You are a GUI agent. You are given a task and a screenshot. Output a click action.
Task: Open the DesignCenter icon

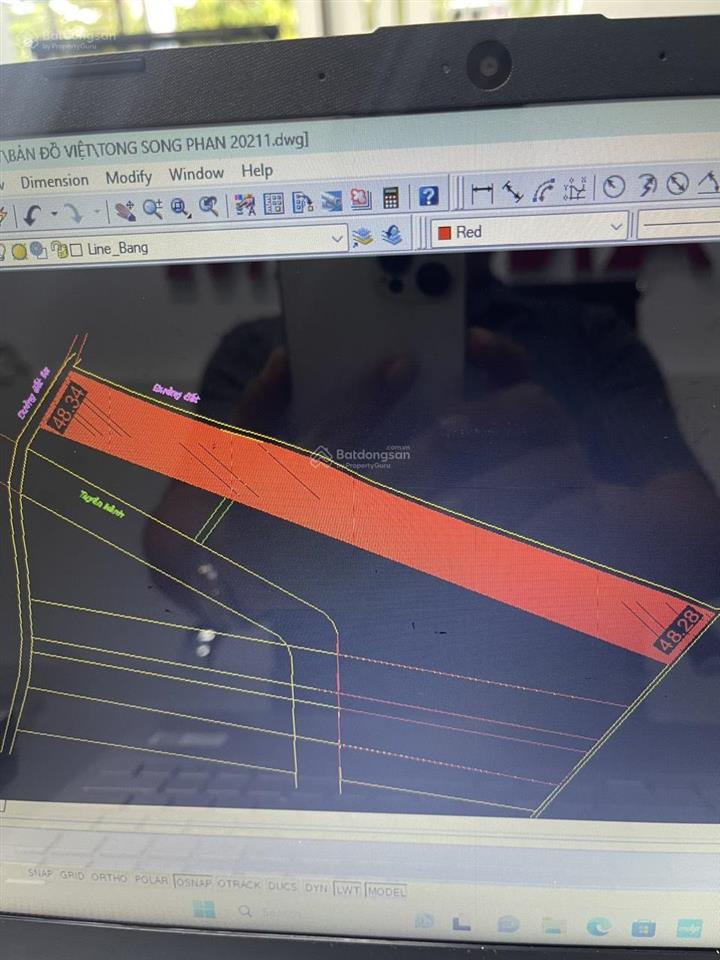pyautogui.click(x=274, y=204)
